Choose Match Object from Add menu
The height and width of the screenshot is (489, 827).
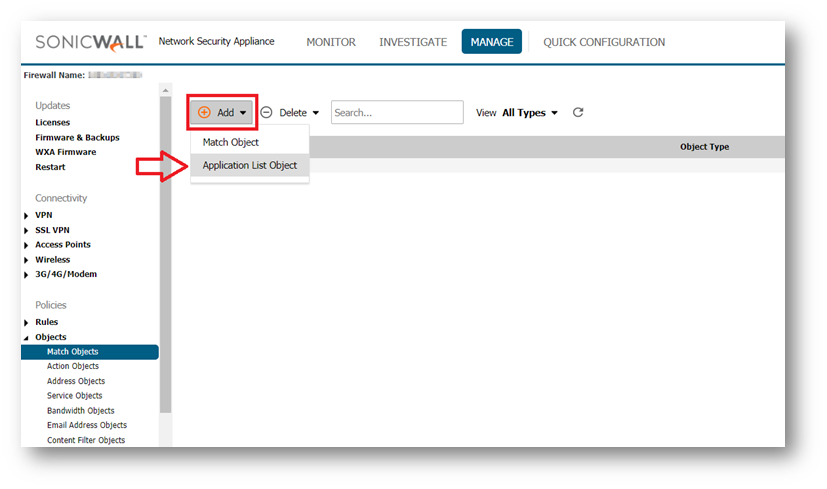[x=230, y=143]
